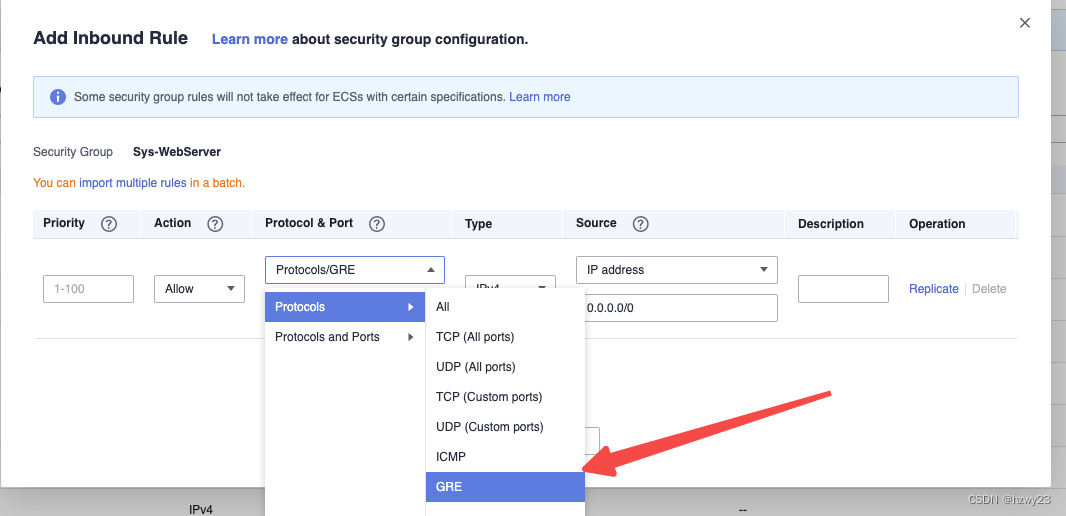Viewport: 1066px width, 516px height.
Task: Click the Protocol & Port help icon
Action: (377, 224)
